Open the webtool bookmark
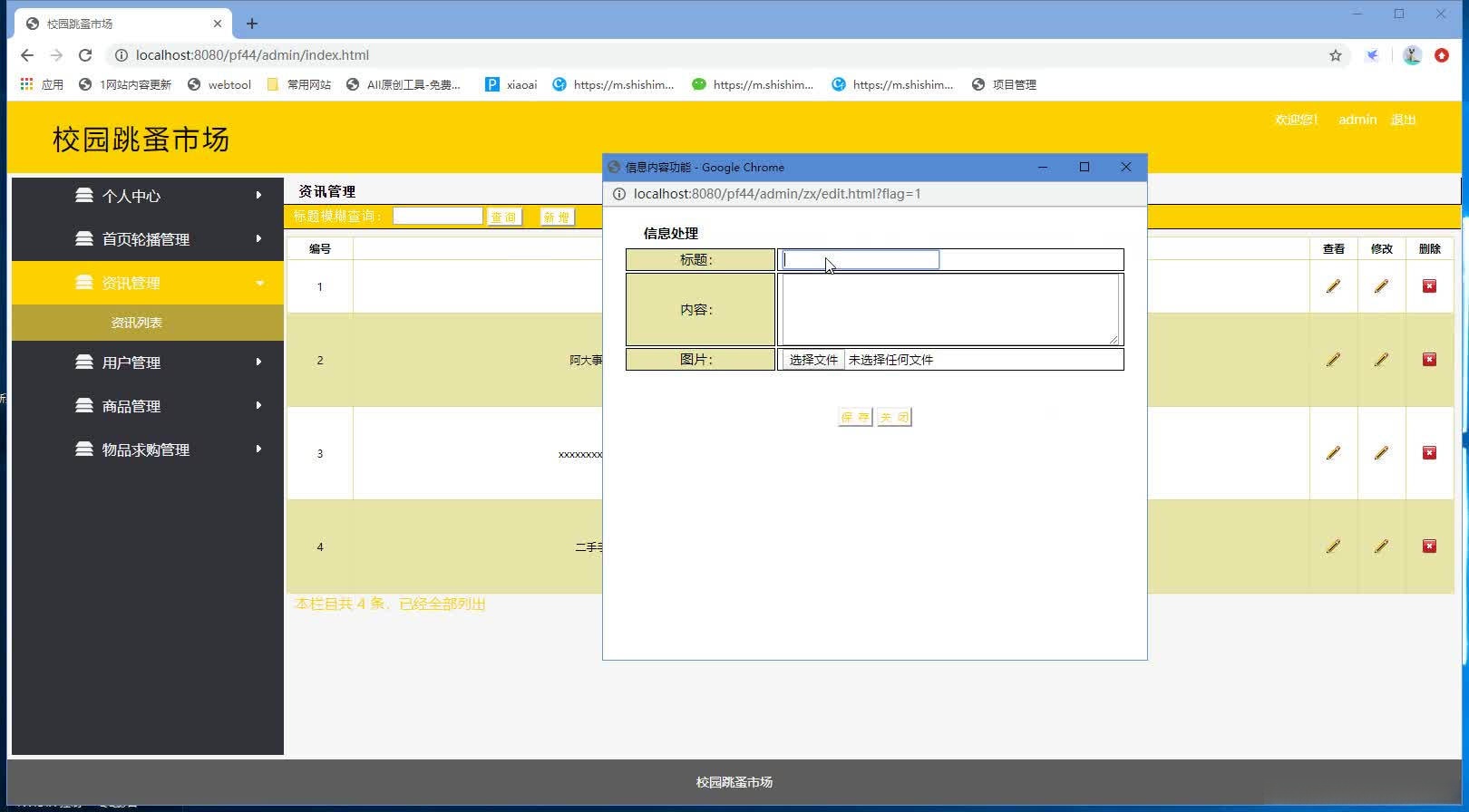This screenshot has width=1469, height=812. (x=219, y=84)
